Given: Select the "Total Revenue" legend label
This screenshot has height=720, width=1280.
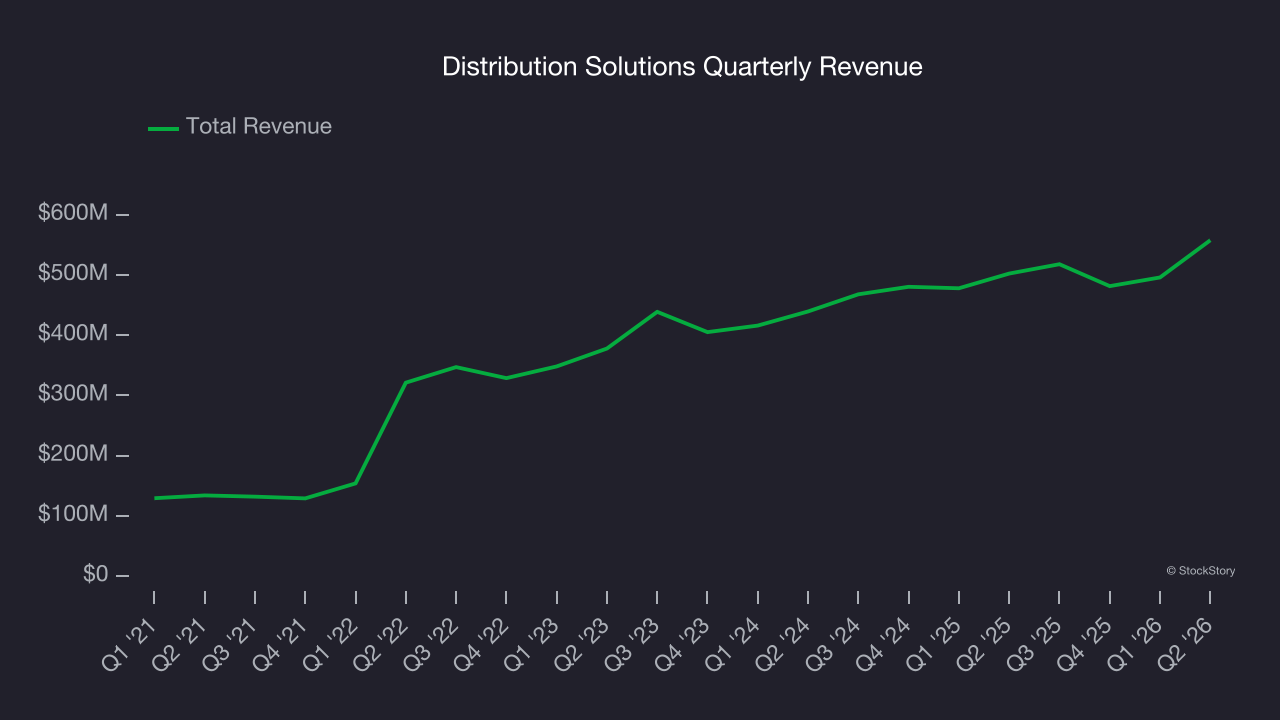Looking at the screenshot, I should click(259, 127).
